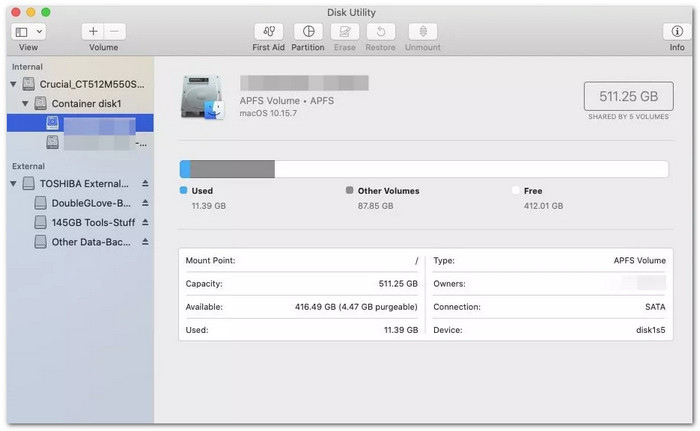Open the Partition pie icon
The height and width of the screenshot is (431, 700).
[x=308, y=32]
